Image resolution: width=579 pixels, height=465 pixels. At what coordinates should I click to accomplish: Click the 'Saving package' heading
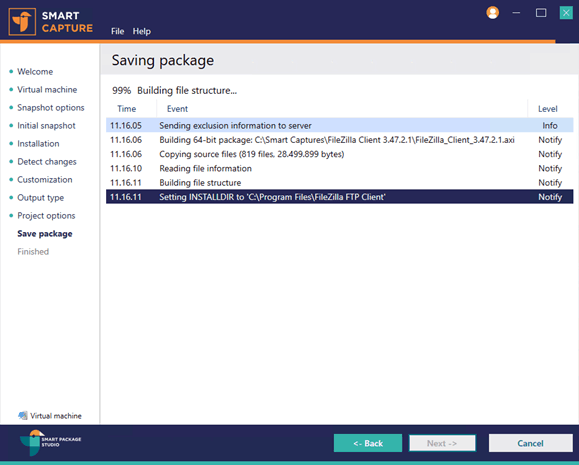point(163,60)
